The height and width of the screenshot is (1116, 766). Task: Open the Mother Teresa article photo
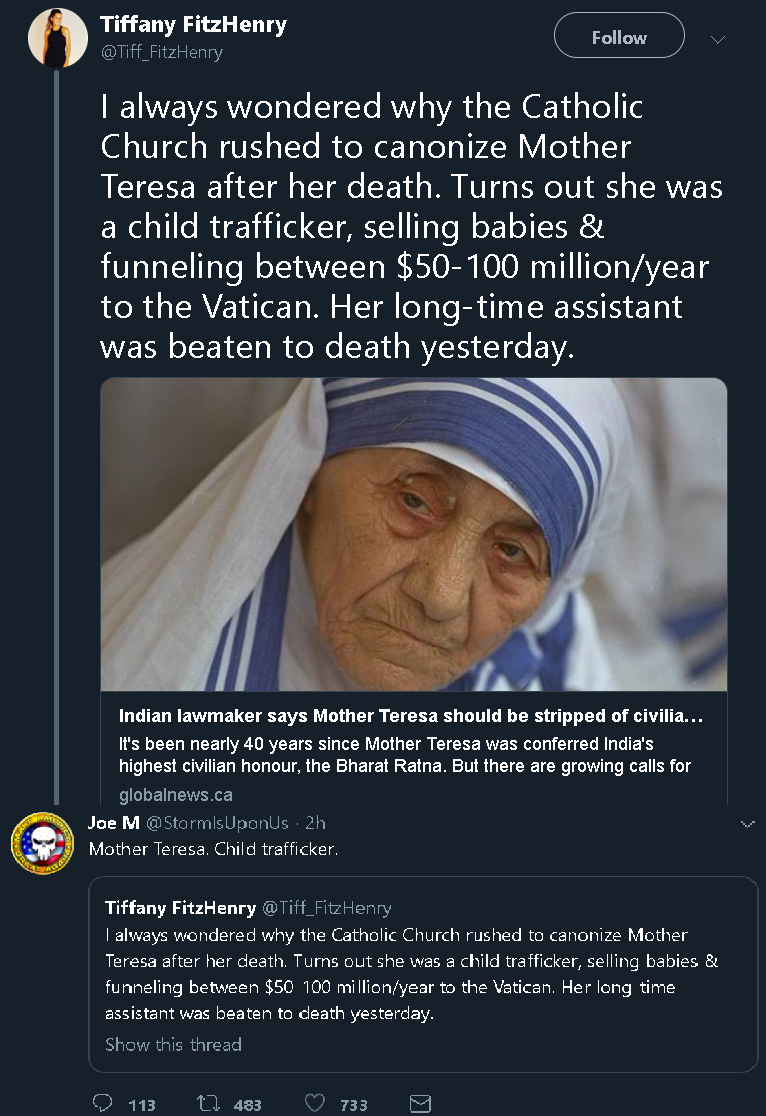click(413, 534)
